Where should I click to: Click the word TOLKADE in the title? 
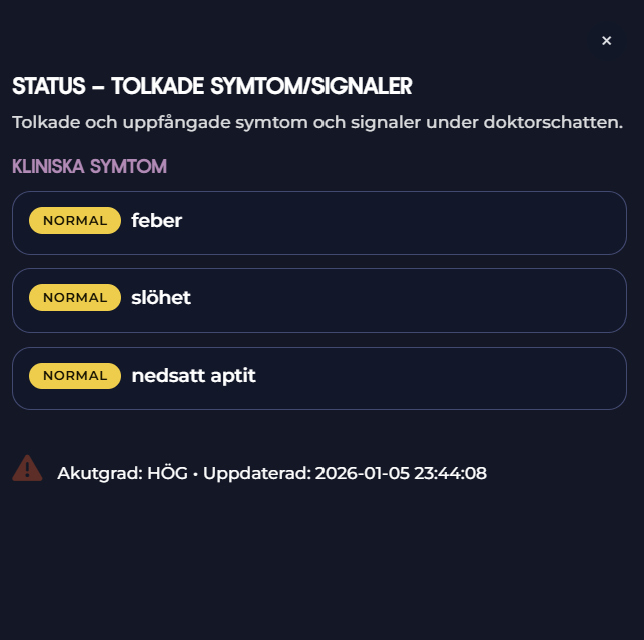click(x=156, y=87)
